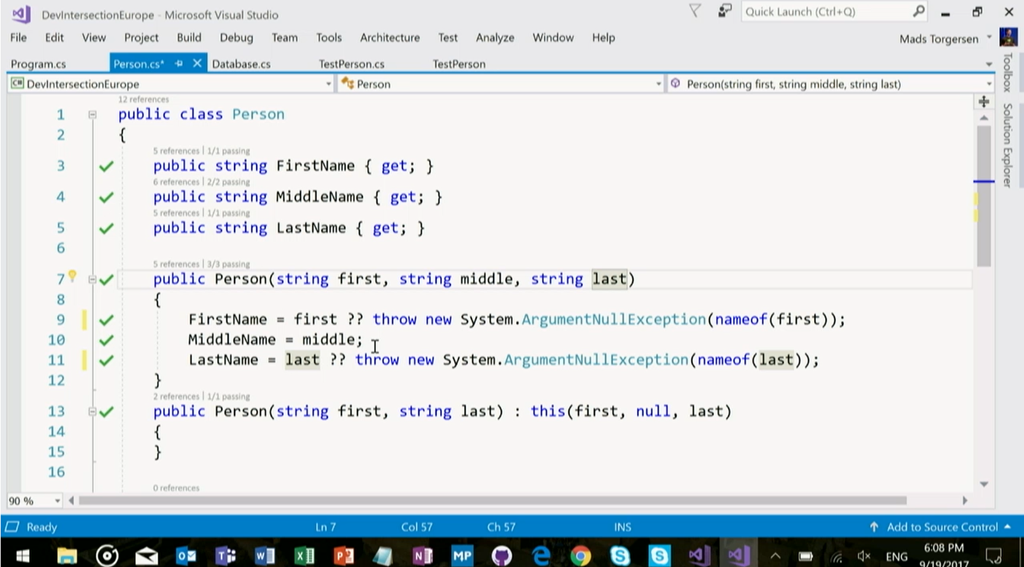The image size is (1024, 567).
Task: Switch to the Program.cs tab
Action: point(39,64)
